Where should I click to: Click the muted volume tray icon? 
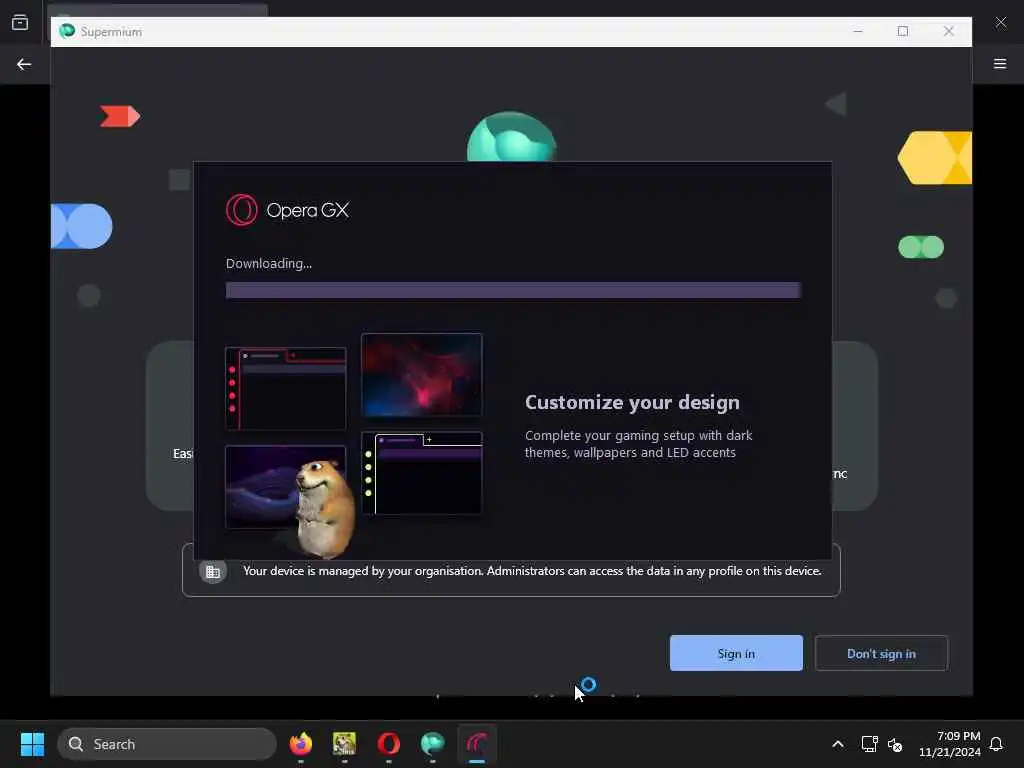895,744
